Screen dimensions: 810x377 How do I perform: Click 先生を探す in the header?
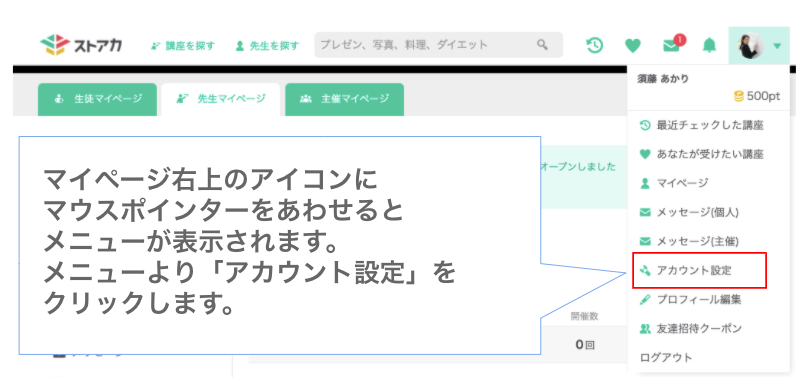click(267, 45)
